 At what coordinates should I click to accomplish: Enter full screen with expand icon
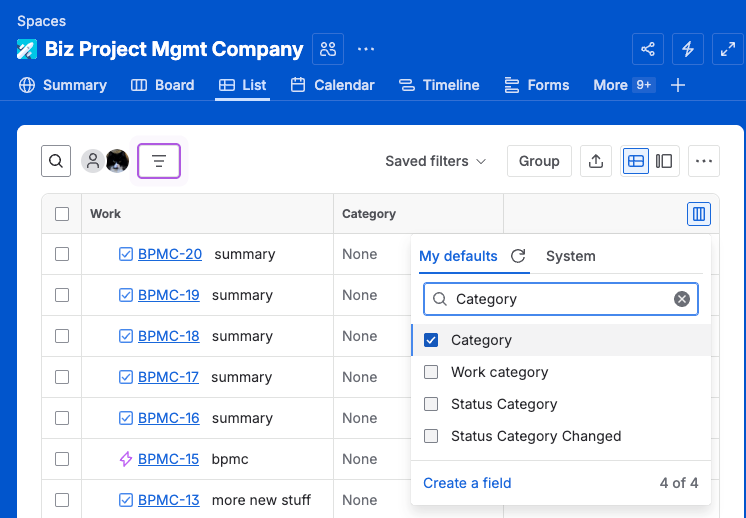click(x=727, y=49)
